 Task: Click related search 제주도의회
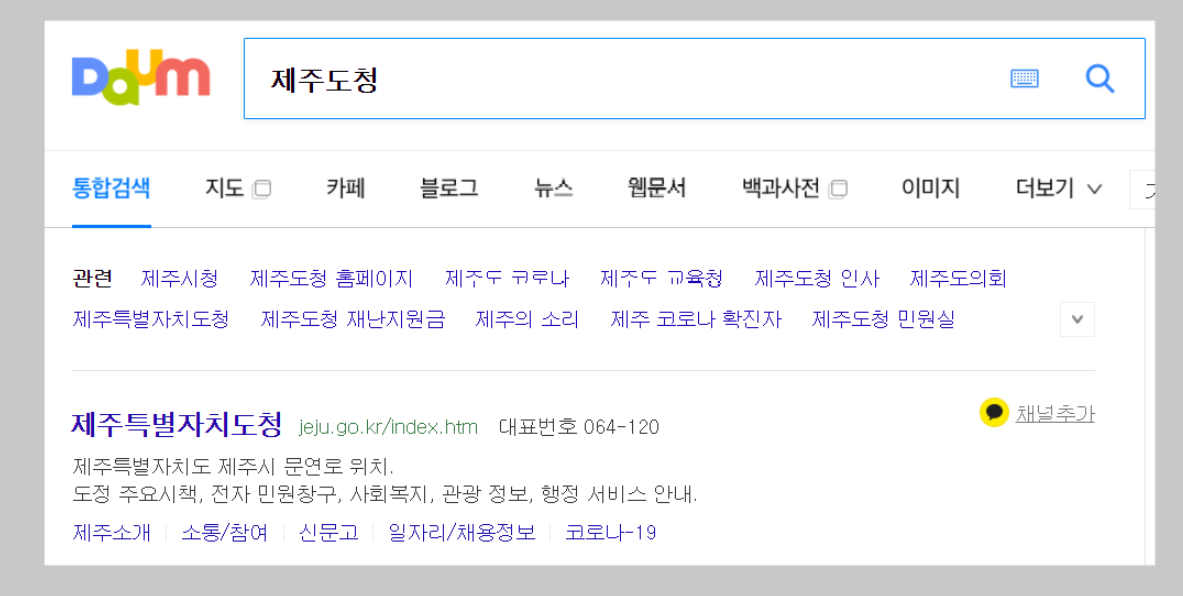coord(957,278)
